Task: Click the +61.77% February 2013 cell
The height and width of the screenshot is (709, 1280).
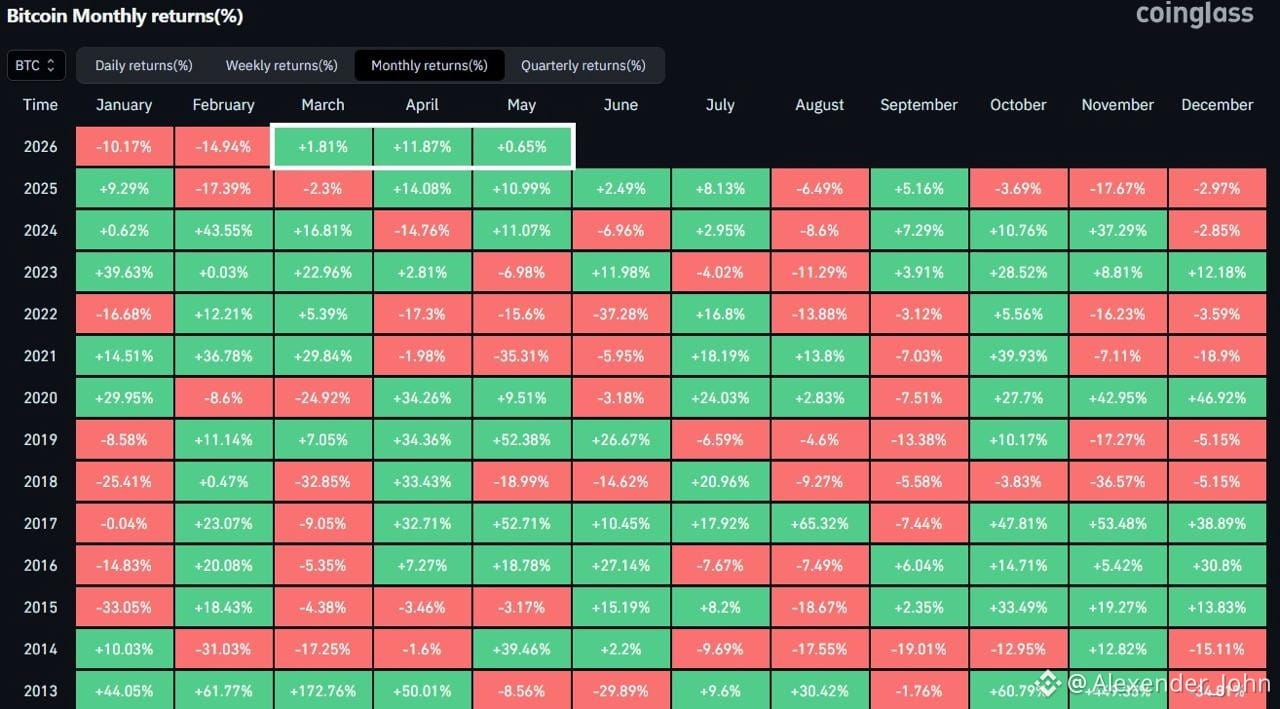Action: 223,691
